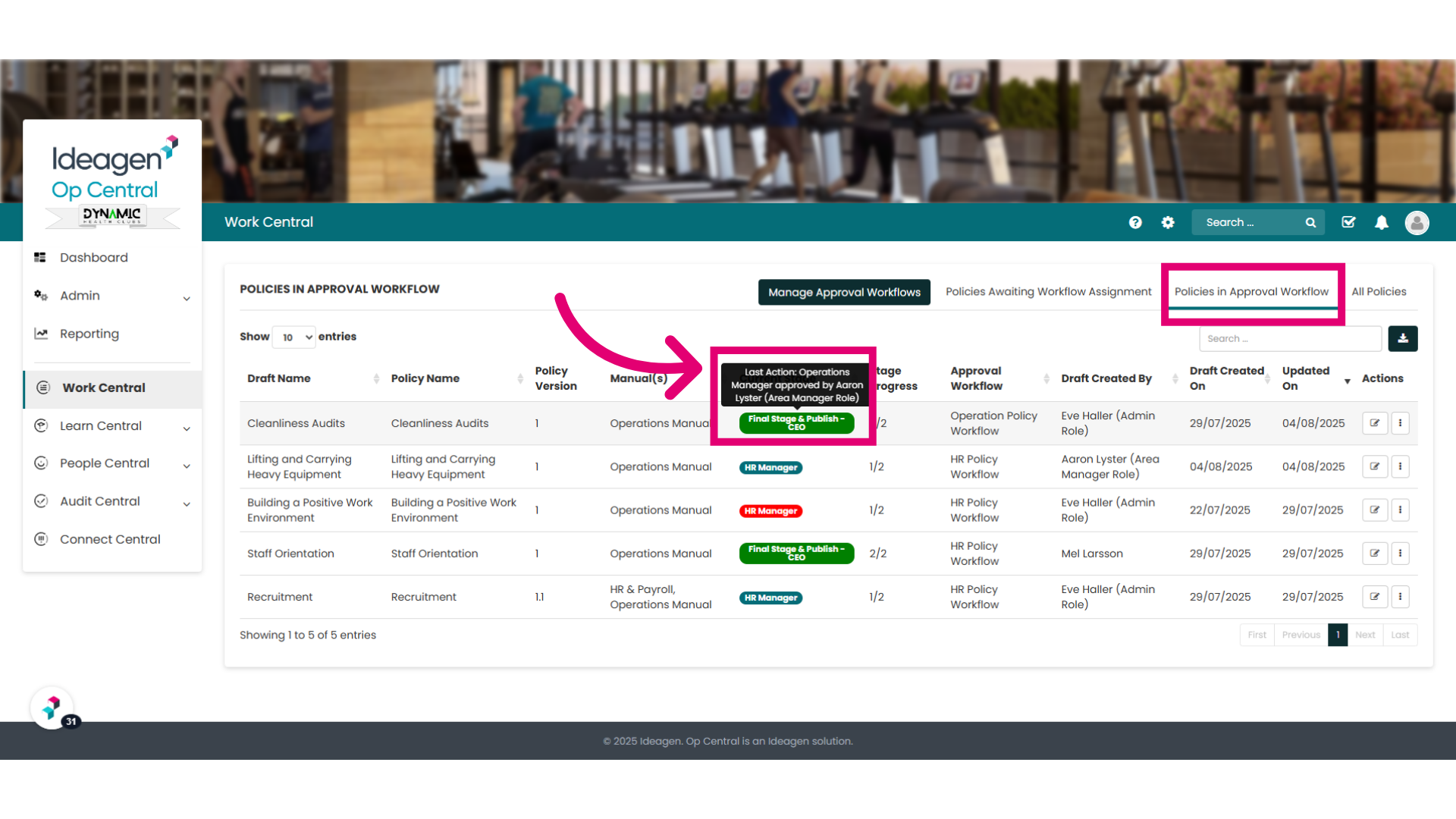Go to Last page
The image size is (1456, 819).
1400,635
